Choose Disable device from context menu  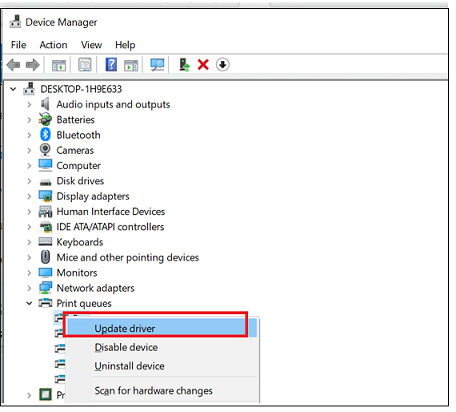161,347
